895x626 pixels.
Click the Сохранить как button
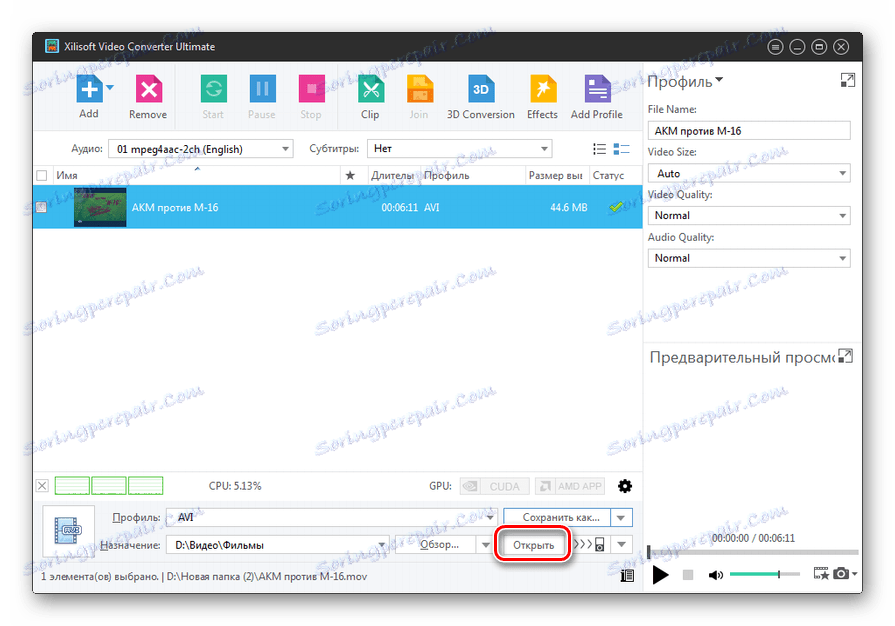tap(557, 518)
